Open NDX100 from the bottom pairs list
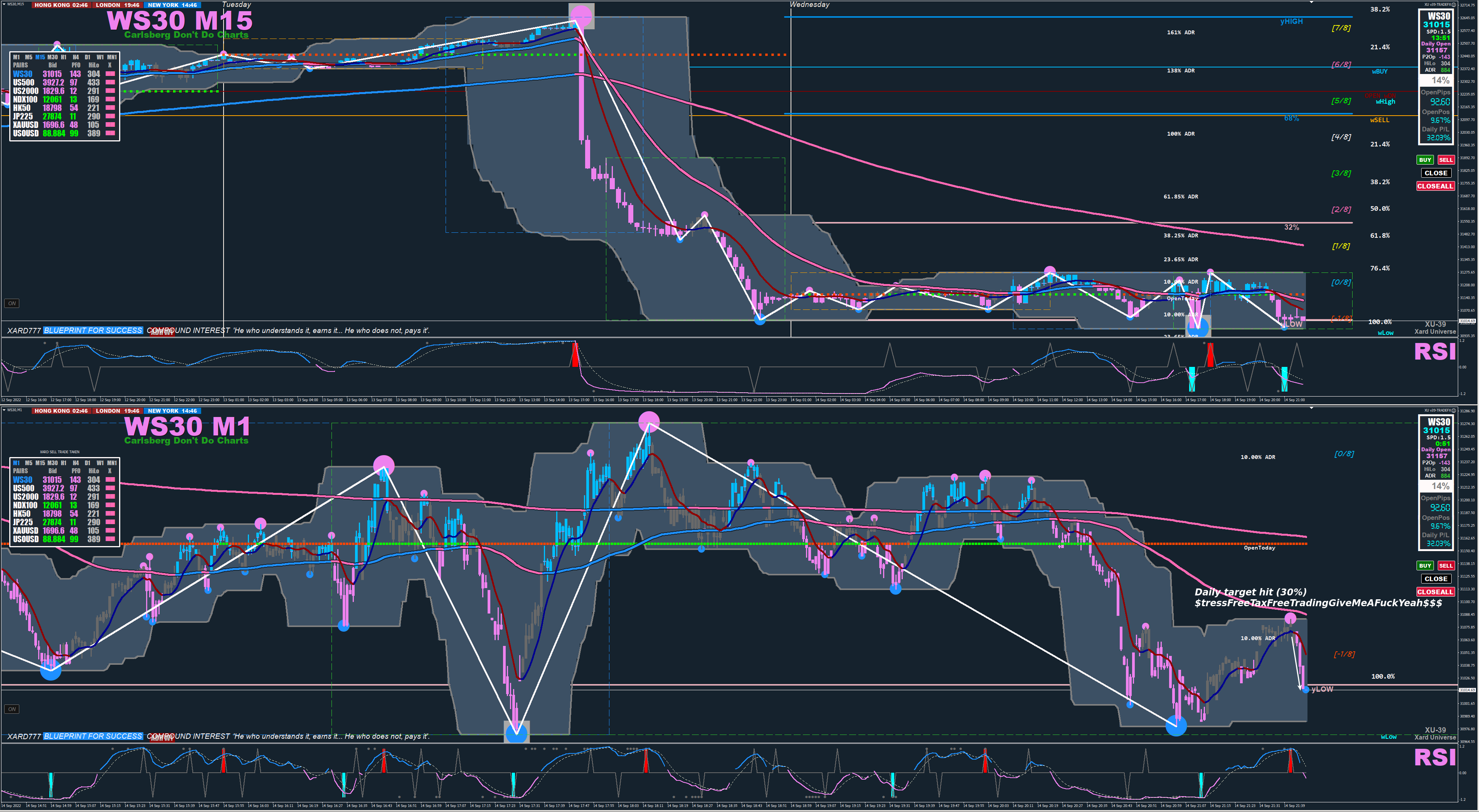 pyautogui.click(x=25, y=506)
